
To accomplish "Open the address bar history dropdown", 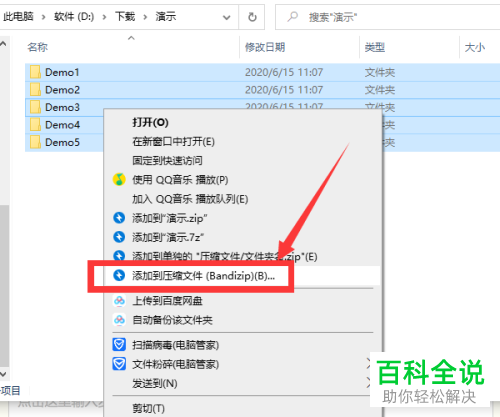I will [x=227, y=17].
